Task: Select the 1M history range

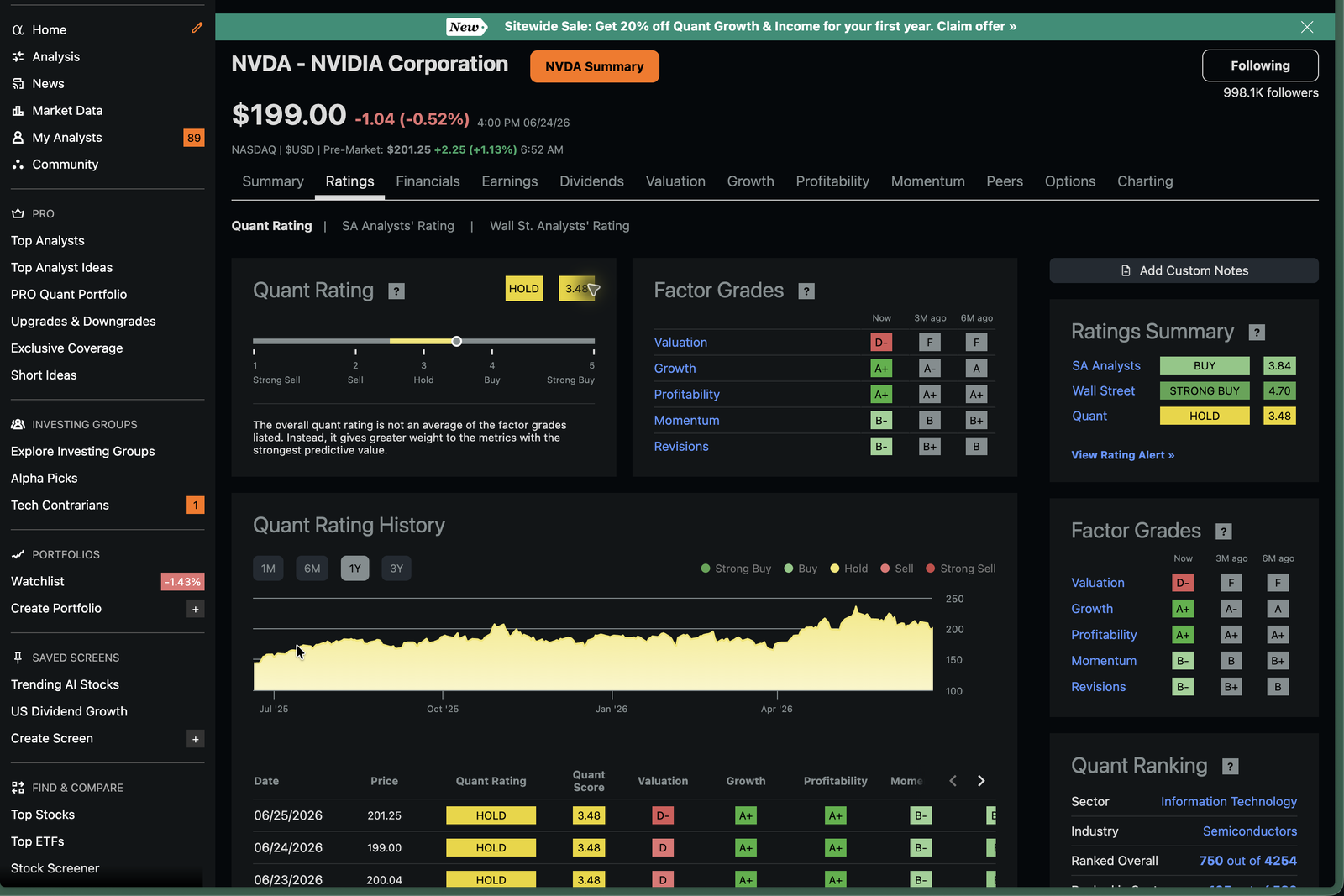Action: (268, 569)
